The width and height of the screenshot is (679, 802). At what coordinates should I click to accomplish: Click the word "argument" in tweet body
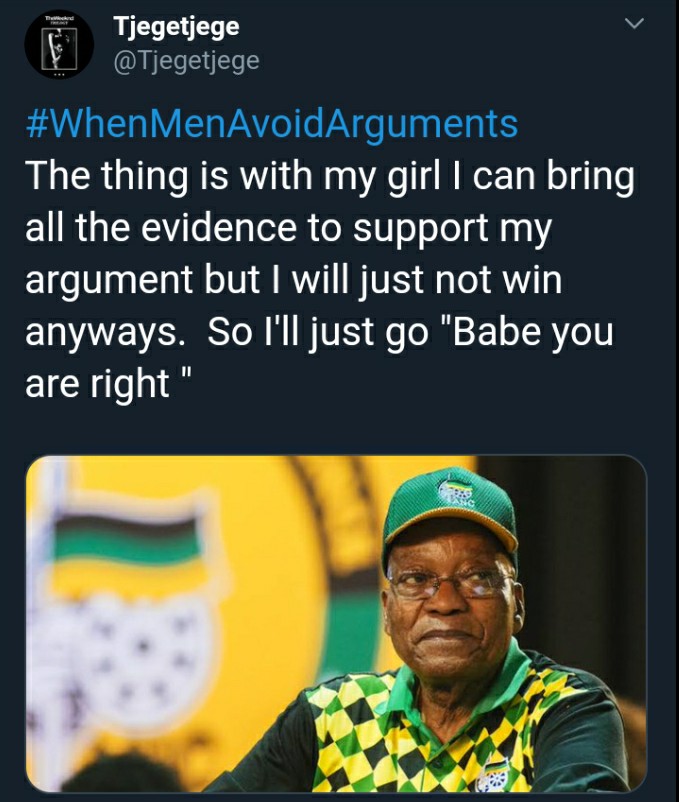click(109, 281)
